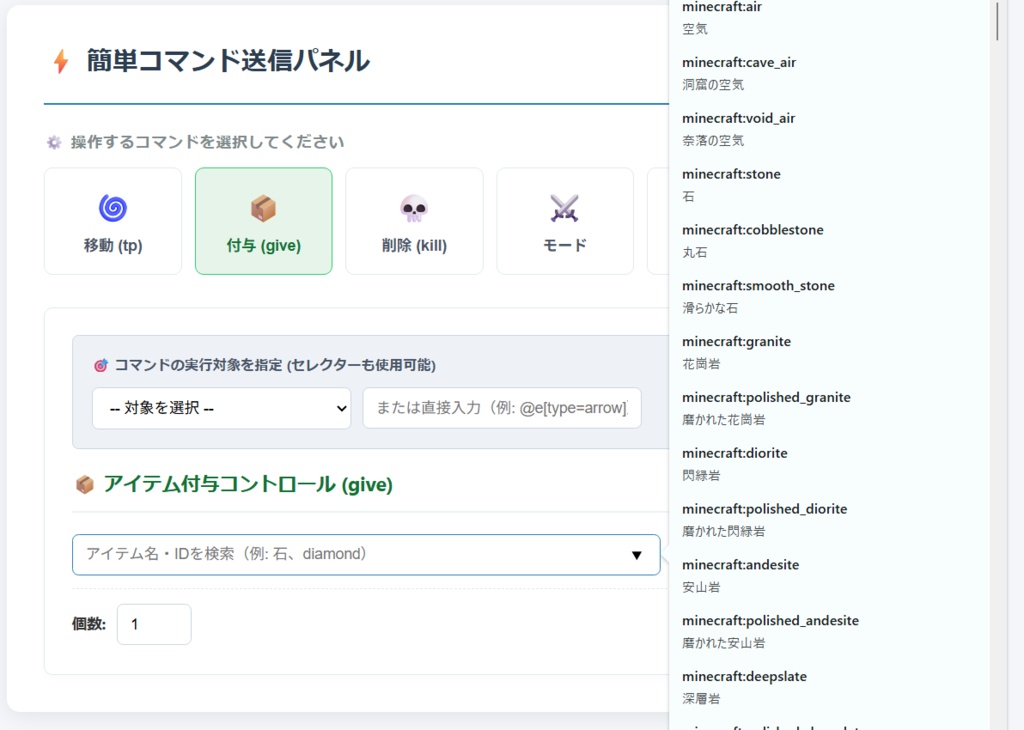Image resolution: width=1024 pixels, height=730 pixels.
Task: Select the 付与 (give) command card
Action: point(264,221)
